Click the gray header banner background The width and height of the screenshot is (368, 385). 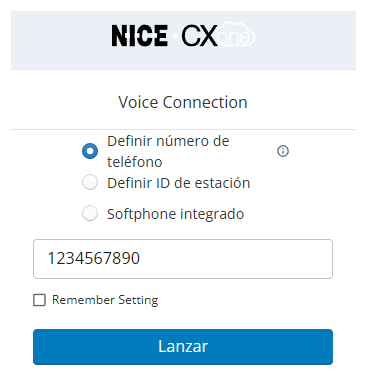click(x=60, y=40)
